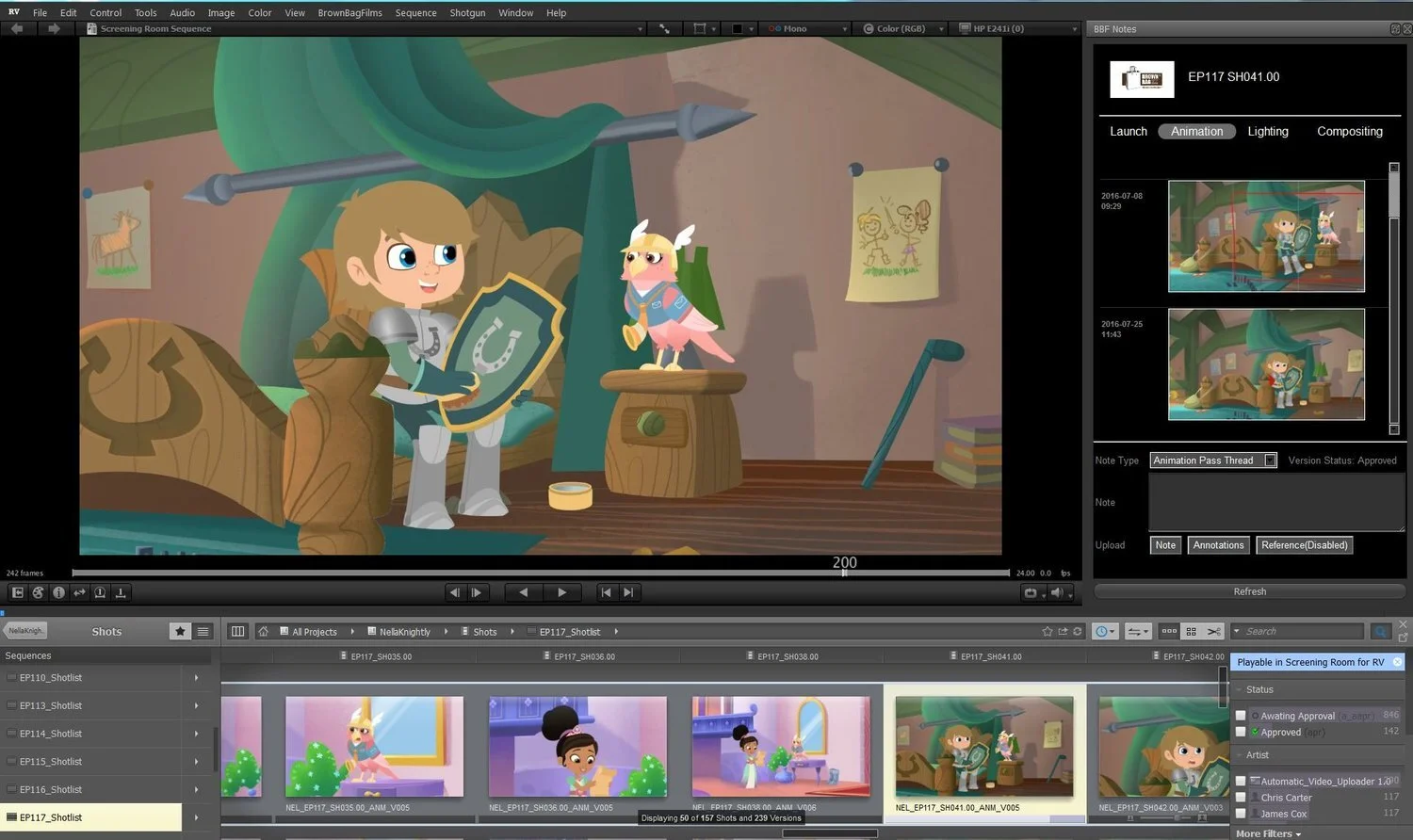The width and height of the screenshot is (1413, 840).
Task: Click the loop mode icon near volume
Action: point(1031,592)
